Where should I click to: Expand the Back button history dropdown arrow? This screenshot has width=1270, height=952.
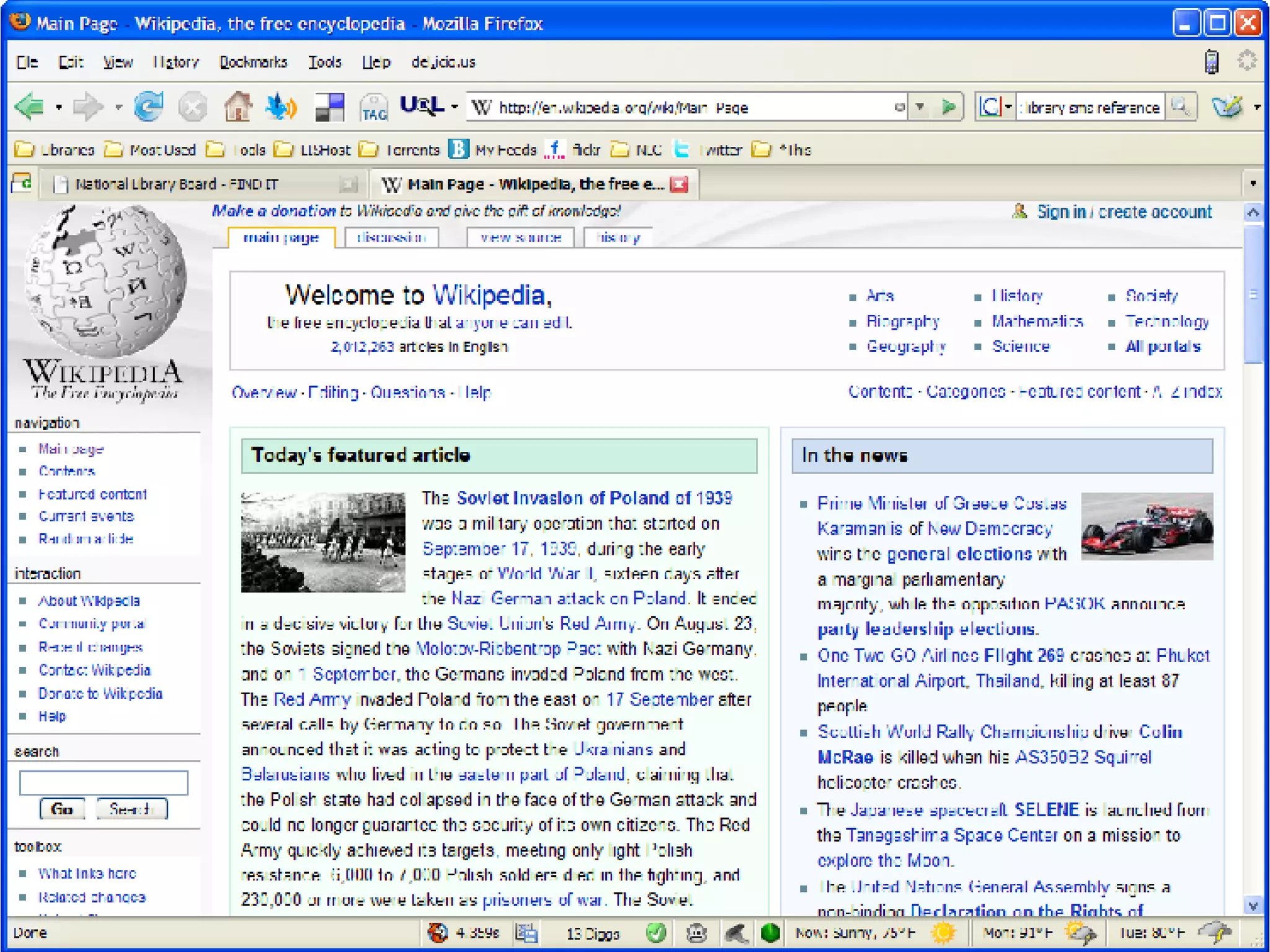pos(59,107)
